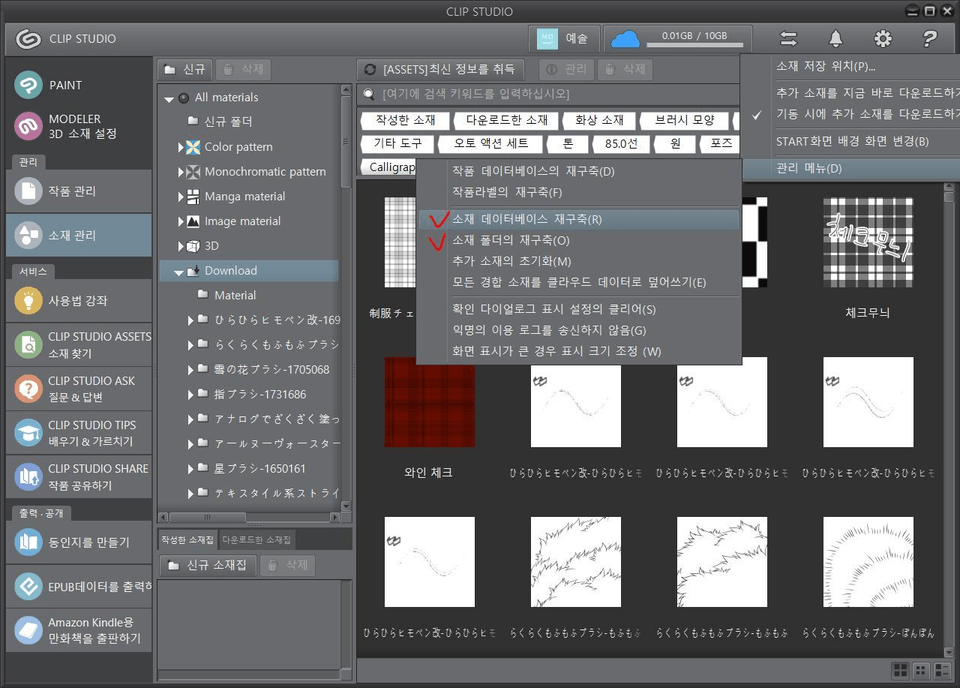Screen dimensions: 960x688
Task: Expand the 雪の花ブラシ-1705068 folder
Action: [190, 370]
